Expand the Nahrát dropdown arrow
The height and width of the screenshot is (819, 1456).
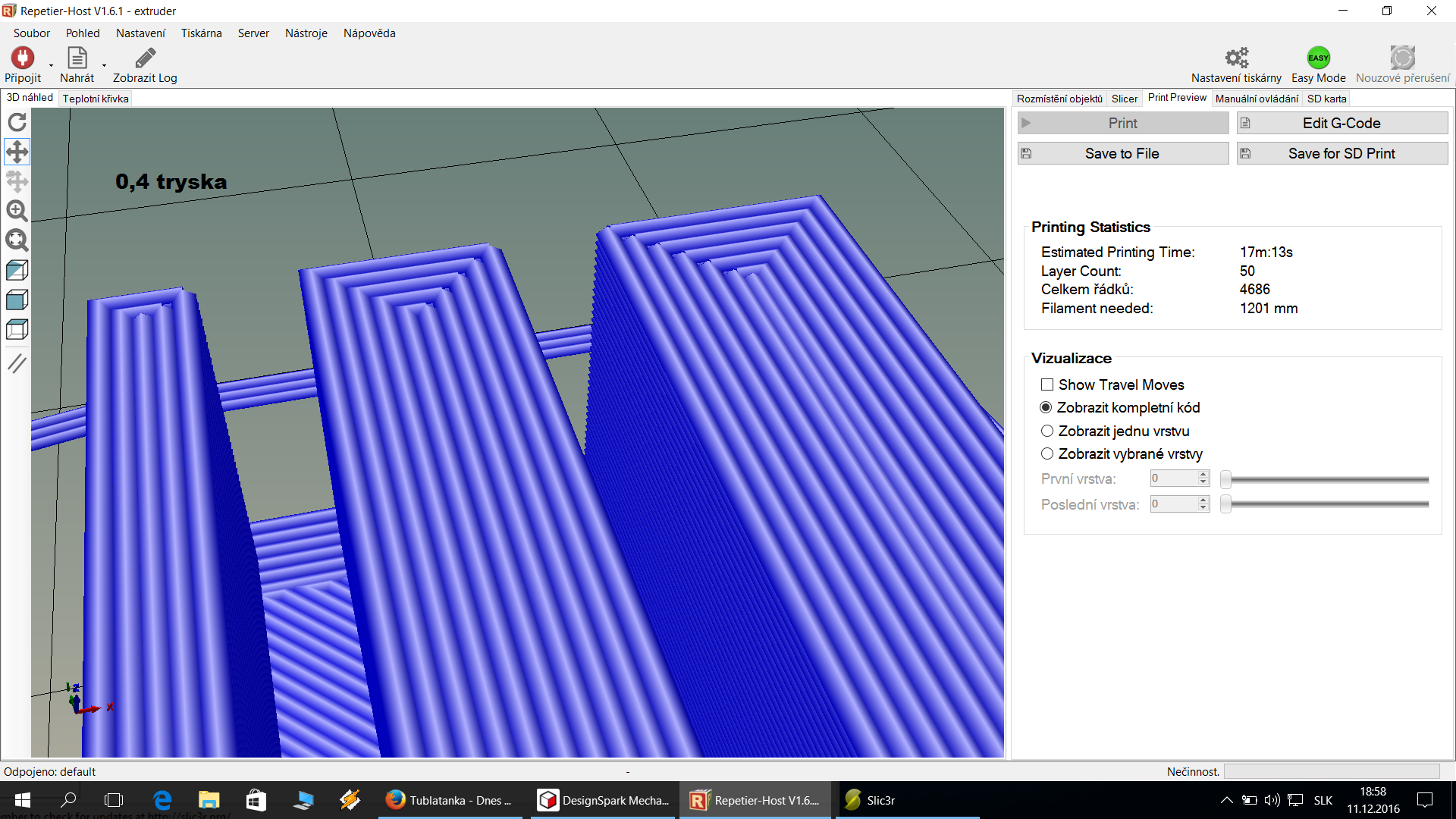[x=104, y=66]
